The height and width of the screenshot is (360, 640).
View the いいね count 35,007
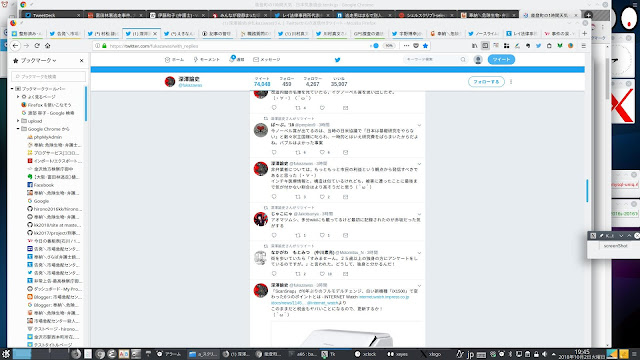coord(339,82)
